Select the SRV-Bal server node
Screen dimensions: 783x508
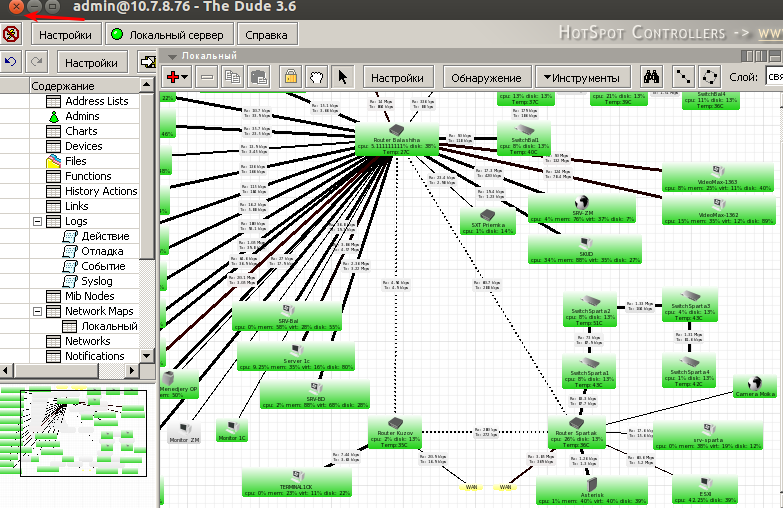pyautogui.click(x=287, y=317)
